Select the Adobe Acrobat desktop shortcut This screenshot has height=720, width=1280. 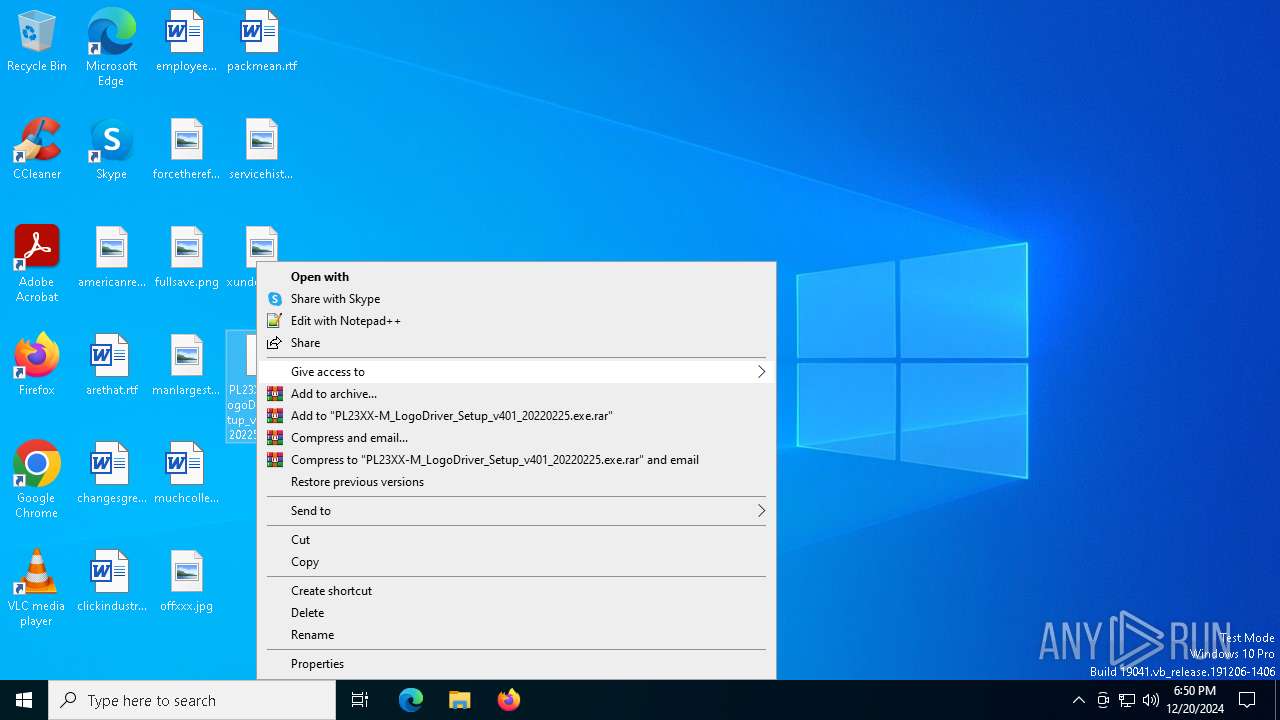[37, 264]
